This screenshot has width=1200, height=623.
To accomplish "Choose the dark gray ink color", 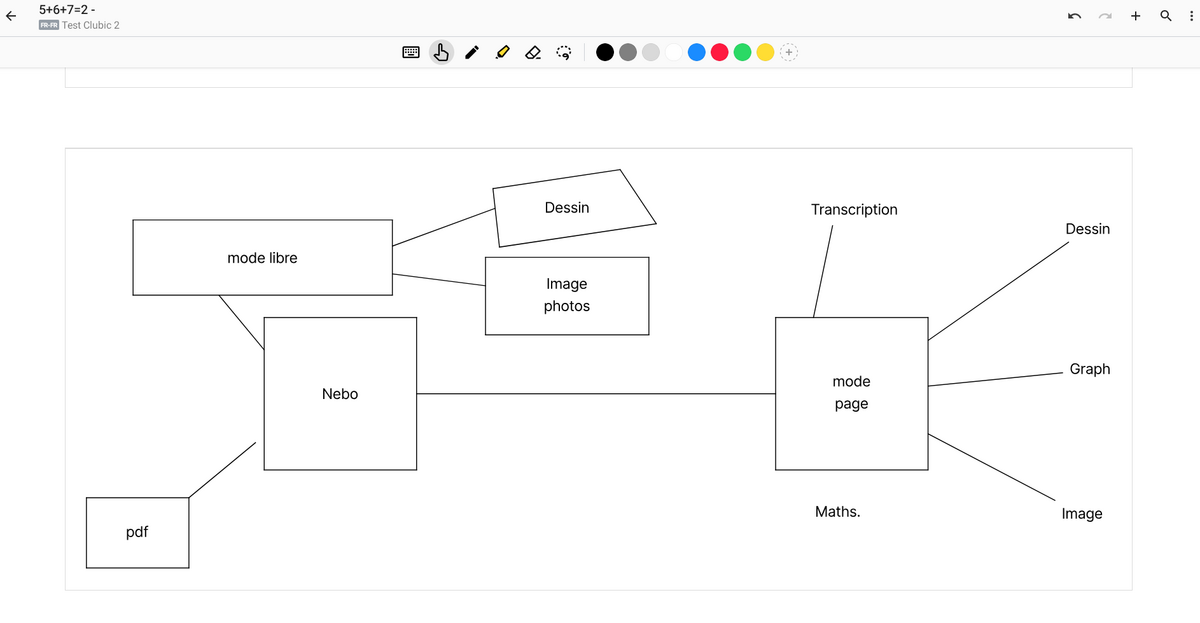I will tap(628, 52).
